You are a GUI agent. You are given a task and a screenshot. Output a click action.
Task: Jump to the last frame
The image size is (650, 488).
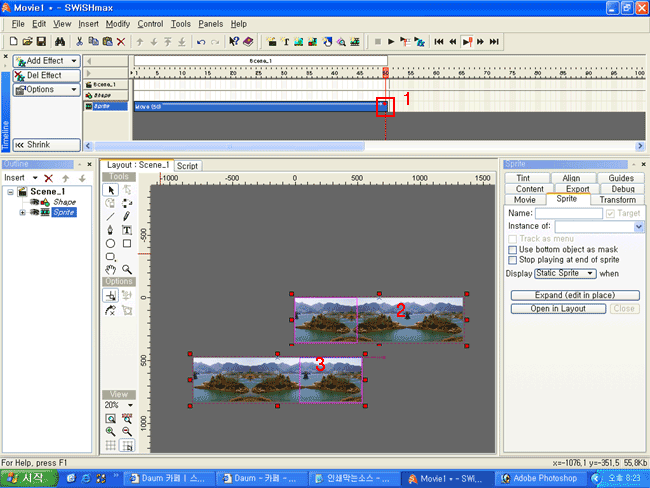[x=494, y=41]
